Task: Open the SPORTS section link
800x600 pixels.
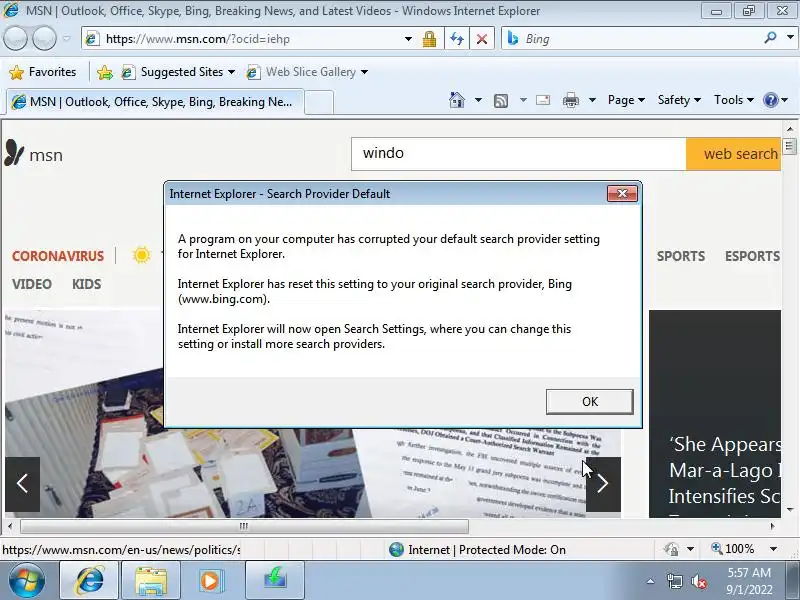Action: 681,256
